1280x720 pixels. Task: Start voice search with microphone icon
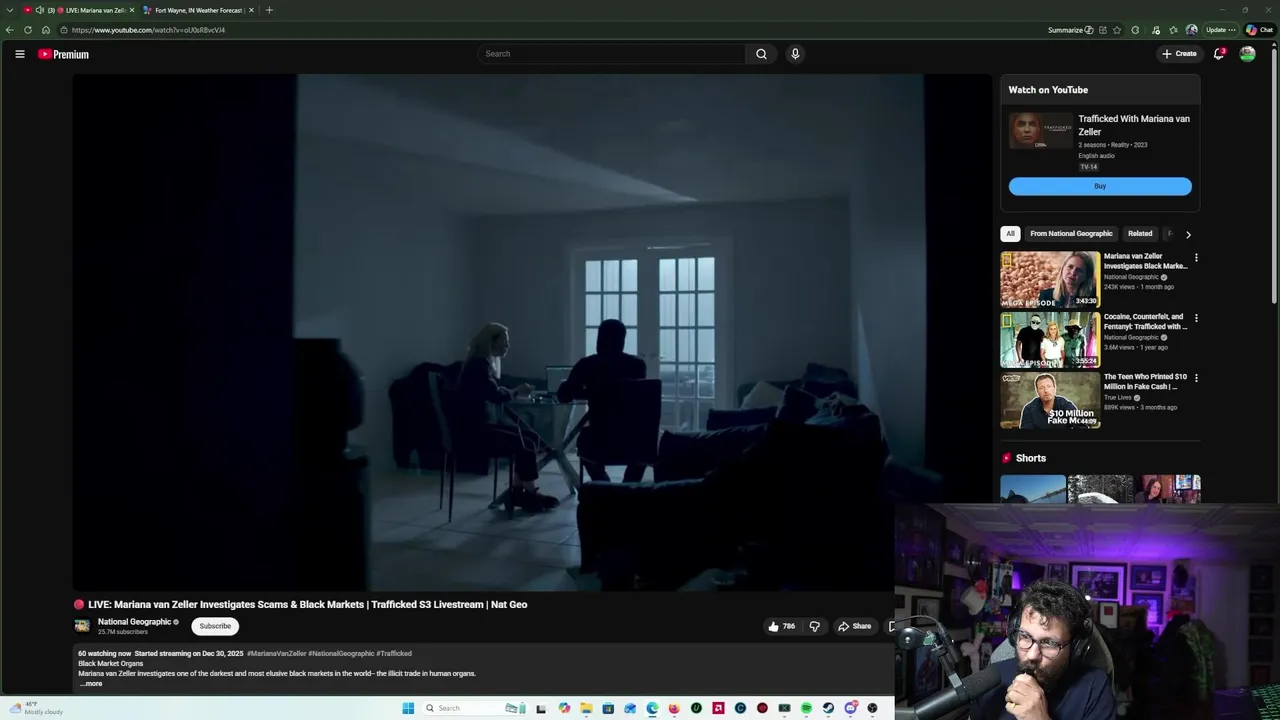pyautogui.click(x=795, y=54)
